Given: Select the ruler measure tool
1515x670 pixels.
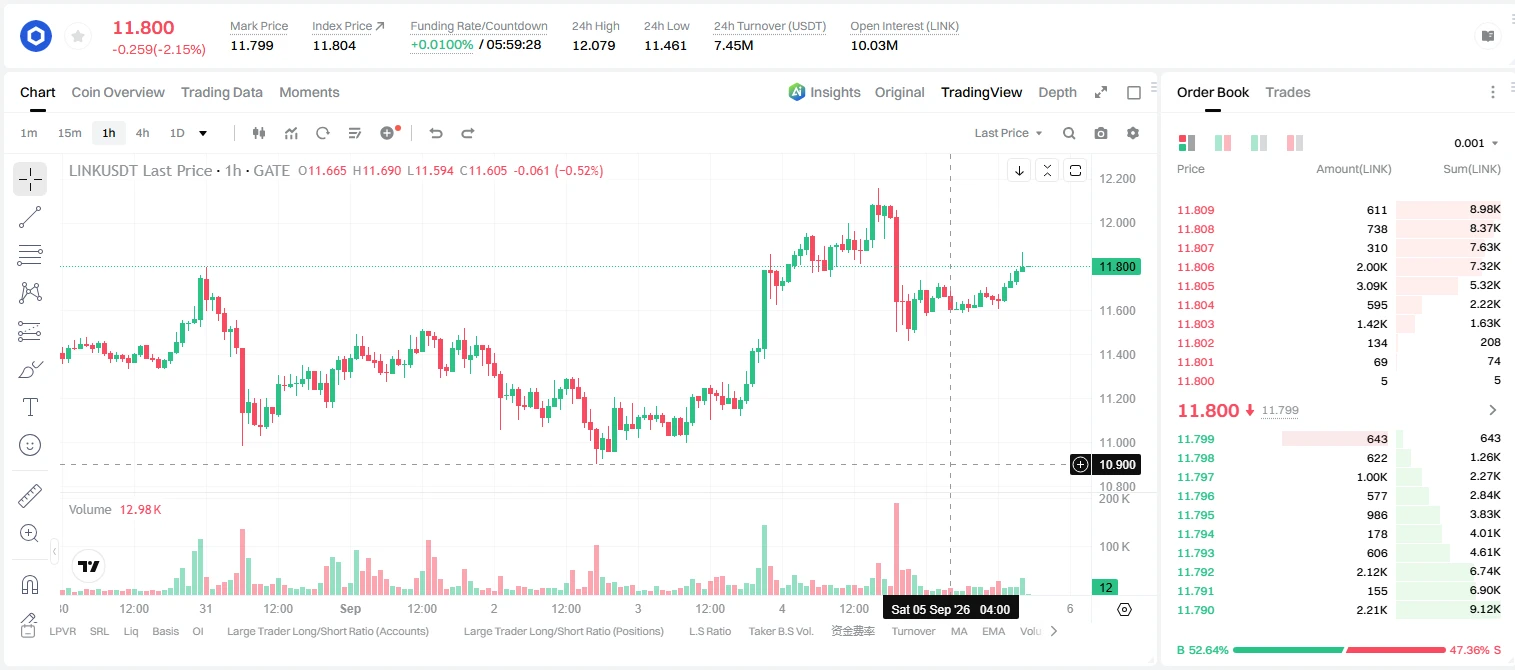Looking at the screenshot, I should [30, 496].
